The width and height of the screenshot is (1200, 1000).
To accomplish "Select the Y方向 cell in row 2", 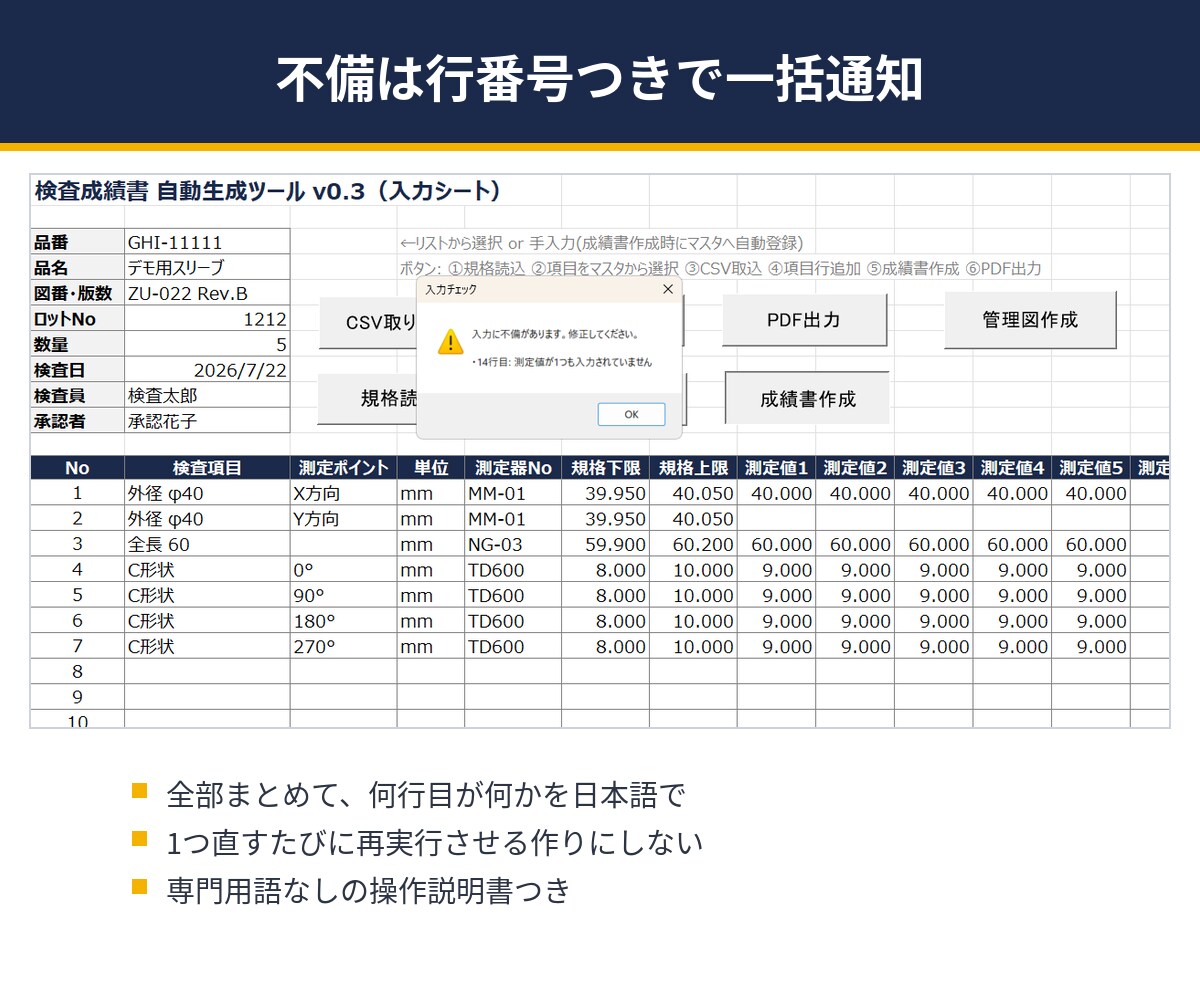I will 343,519.
